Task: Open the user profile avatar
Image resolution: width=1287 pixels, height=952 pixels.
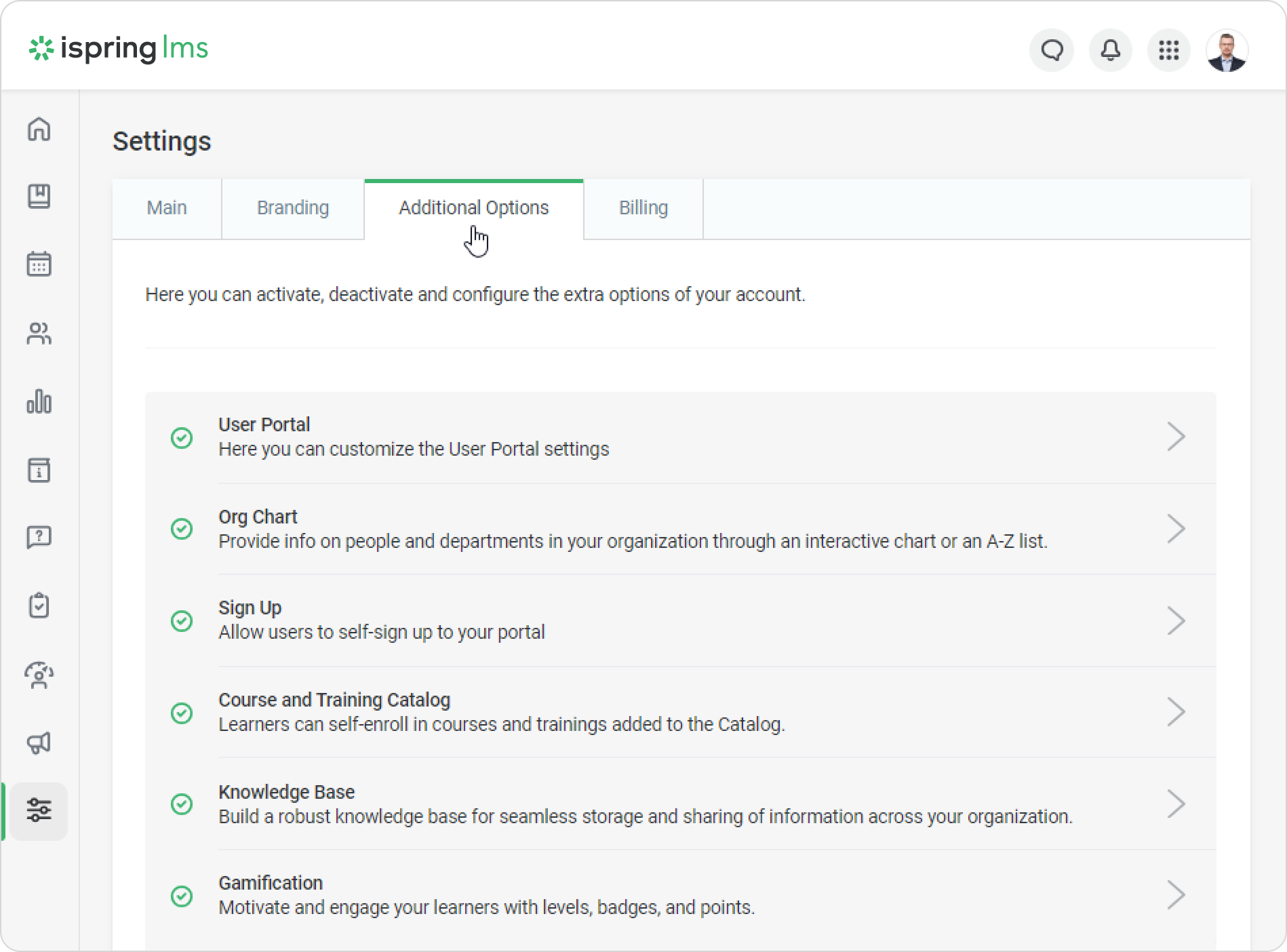Action: (1227, 50)
